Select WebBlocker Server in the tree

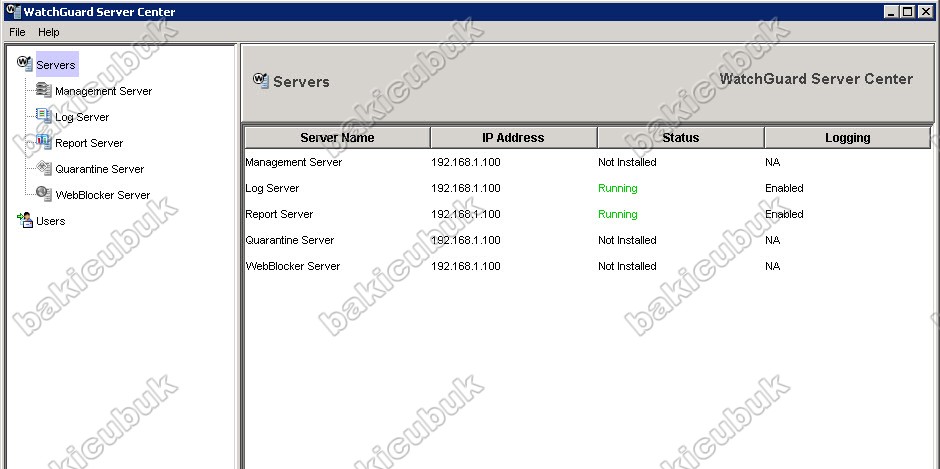pos(103,195)
